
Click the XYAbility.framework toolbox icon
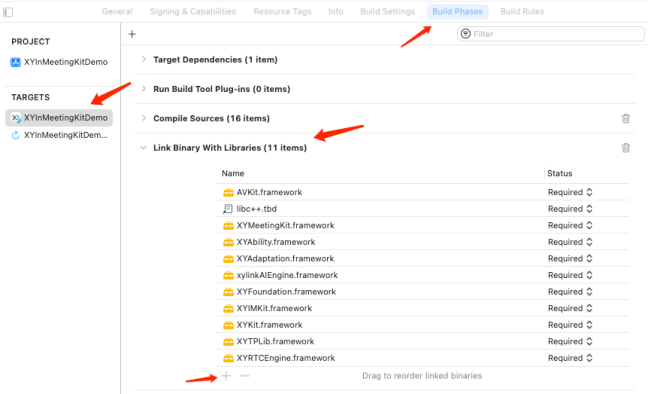[x=228, y=242]
